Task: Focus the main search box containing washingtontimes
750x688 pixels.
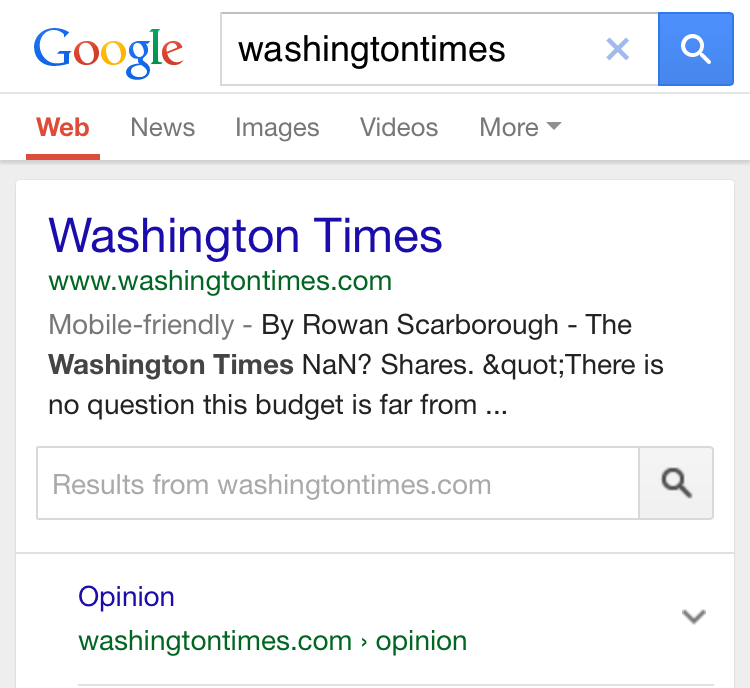Action: pyautogui.click(x=410, y=49)
